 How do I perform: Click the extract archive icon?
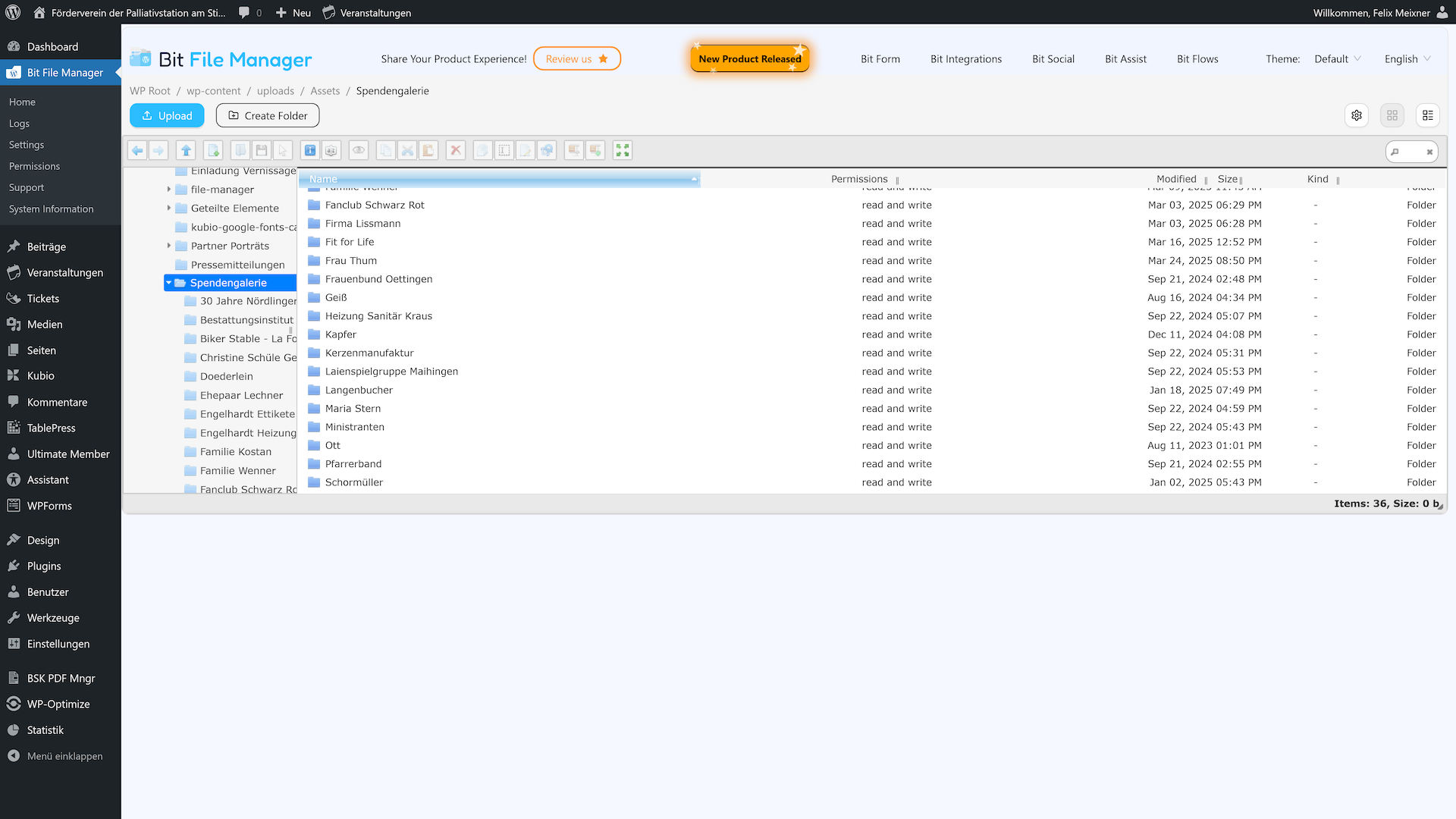tap(574, 150)
